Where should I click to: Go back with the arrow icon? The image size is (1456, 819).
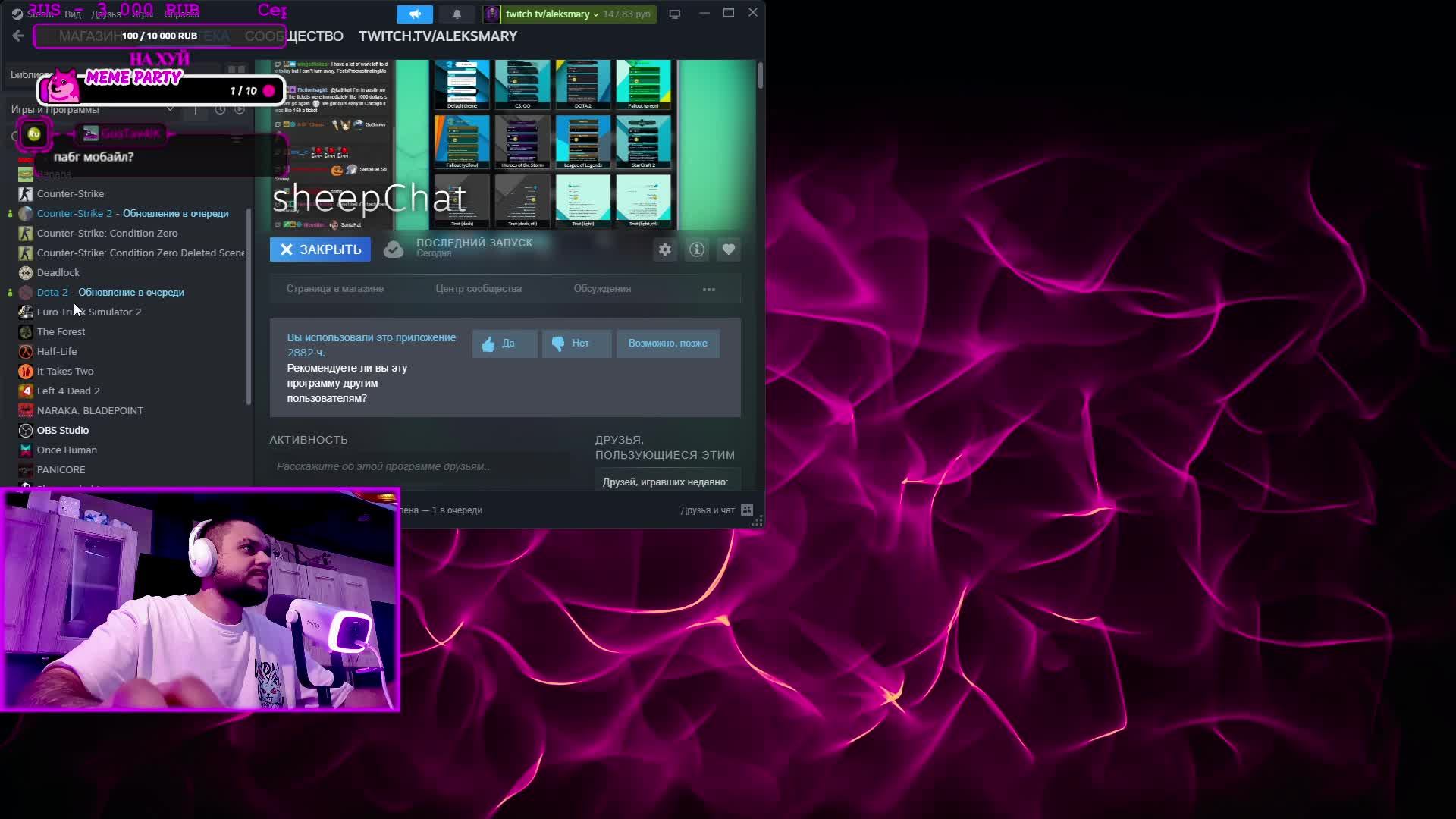point(18,36)
